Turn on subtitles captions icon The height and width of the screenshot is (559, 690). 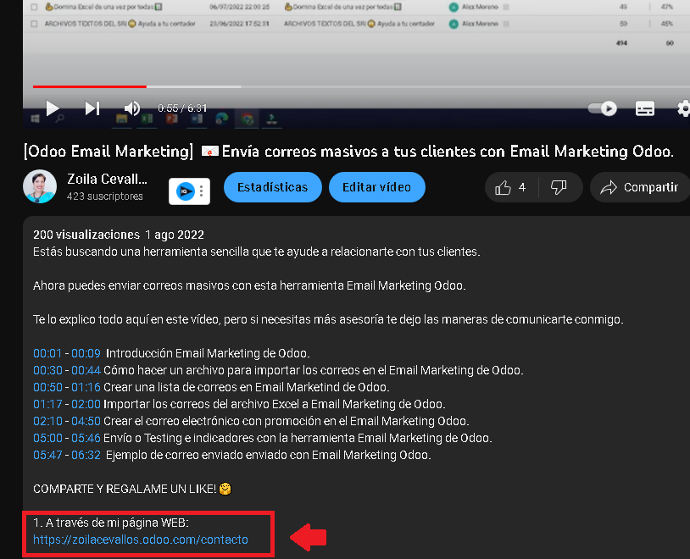click(645, 108)
